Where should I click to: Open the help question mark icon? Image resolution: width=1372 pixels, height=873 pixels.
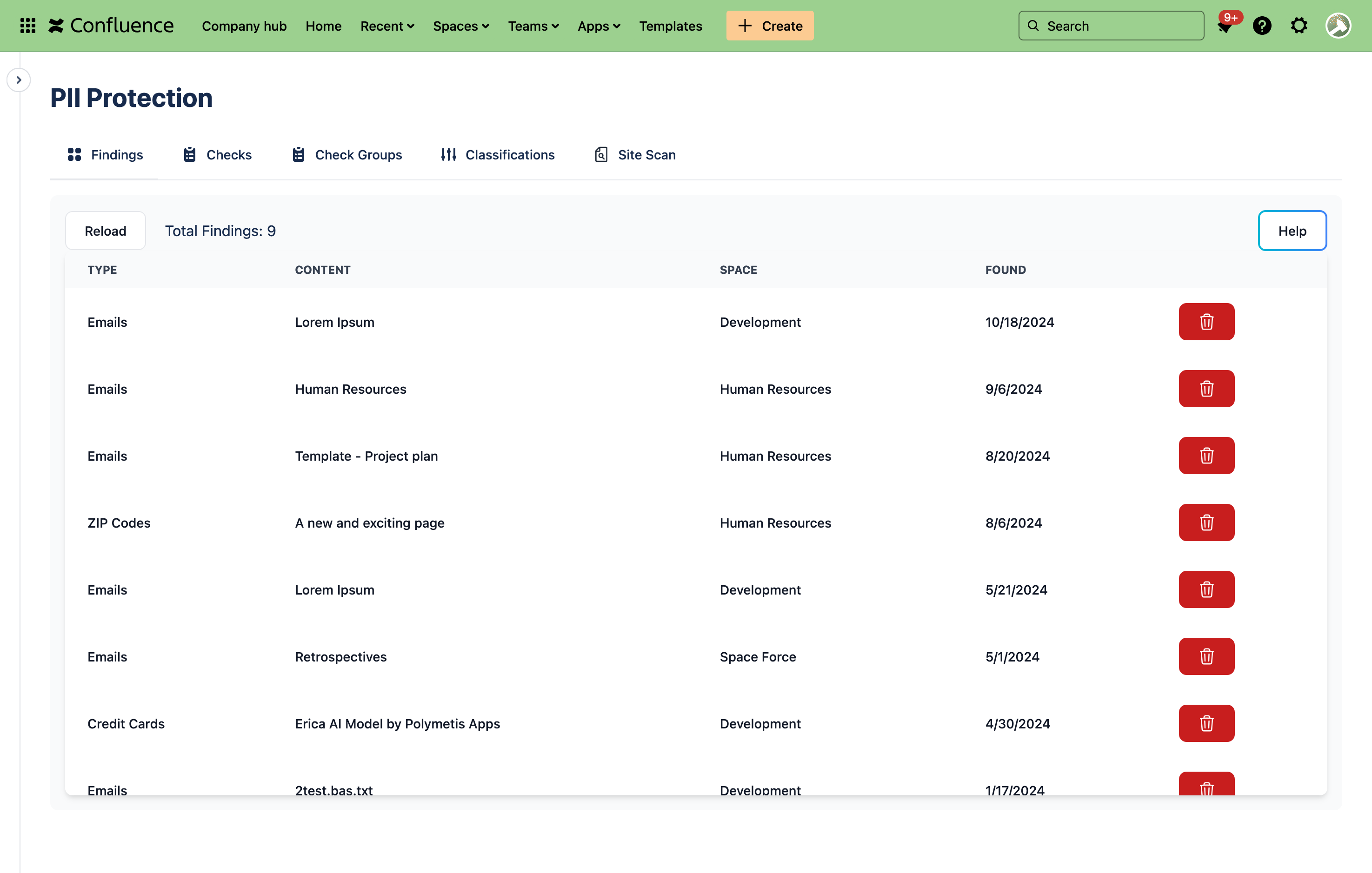point(1262,26)
